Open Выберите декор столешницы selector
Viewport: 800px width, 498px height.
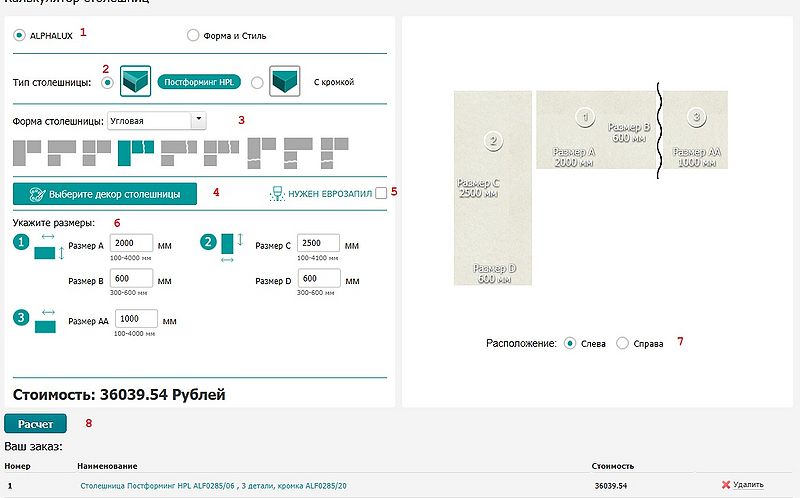pyautogui.click(x=105, y=194)
